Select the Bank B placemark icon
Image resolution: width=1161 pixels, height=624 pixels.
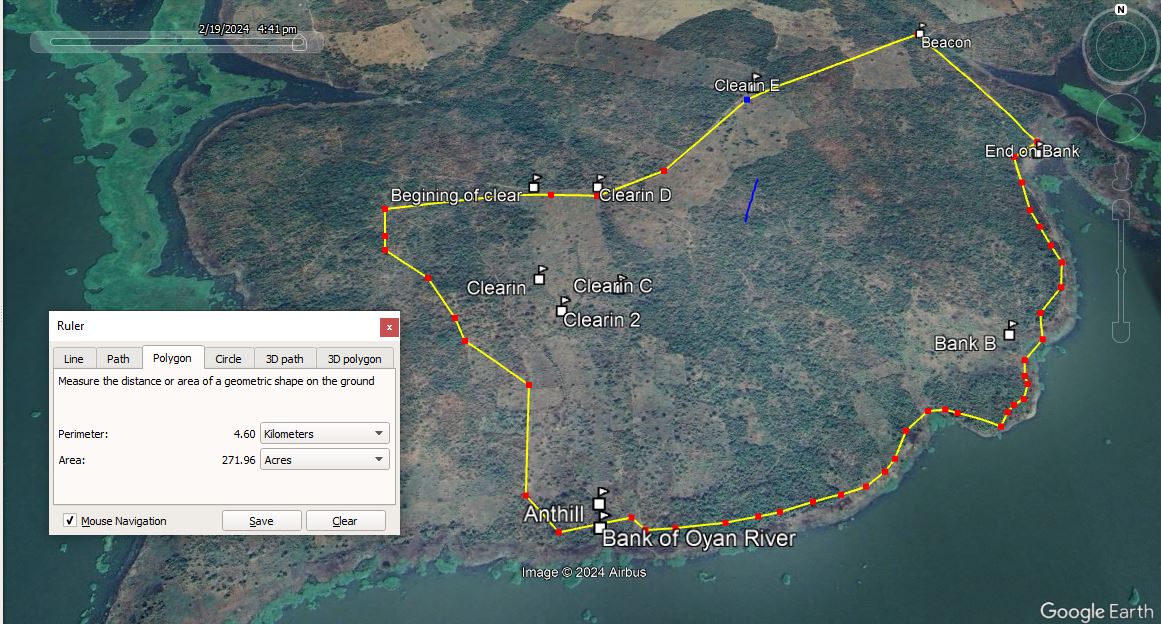(x=1010, y=330)
